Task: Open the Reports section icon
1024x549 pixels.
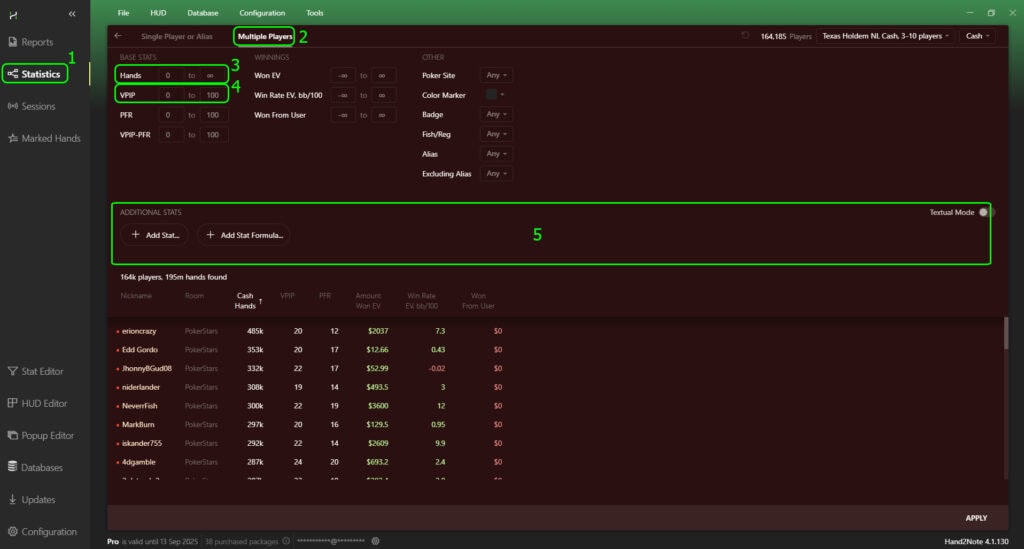Action: [x=13, y=42]
